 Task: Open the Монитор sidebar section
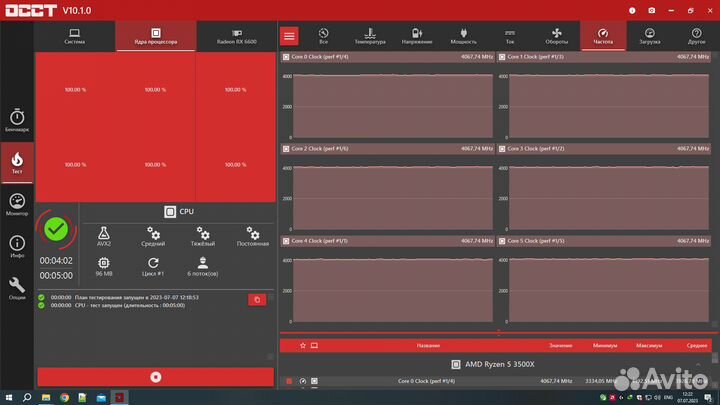(17, 203)
